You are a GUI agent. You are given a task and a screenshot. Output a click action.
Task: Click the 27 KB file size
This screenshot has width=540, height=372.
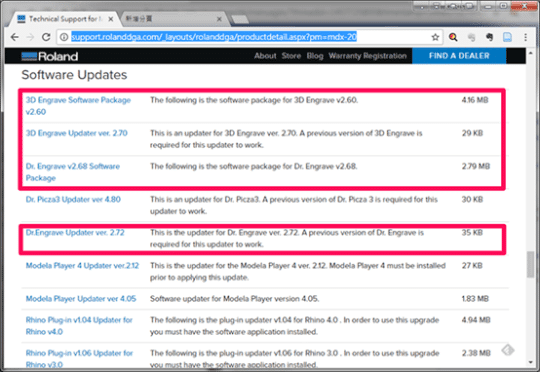(472, 266)
